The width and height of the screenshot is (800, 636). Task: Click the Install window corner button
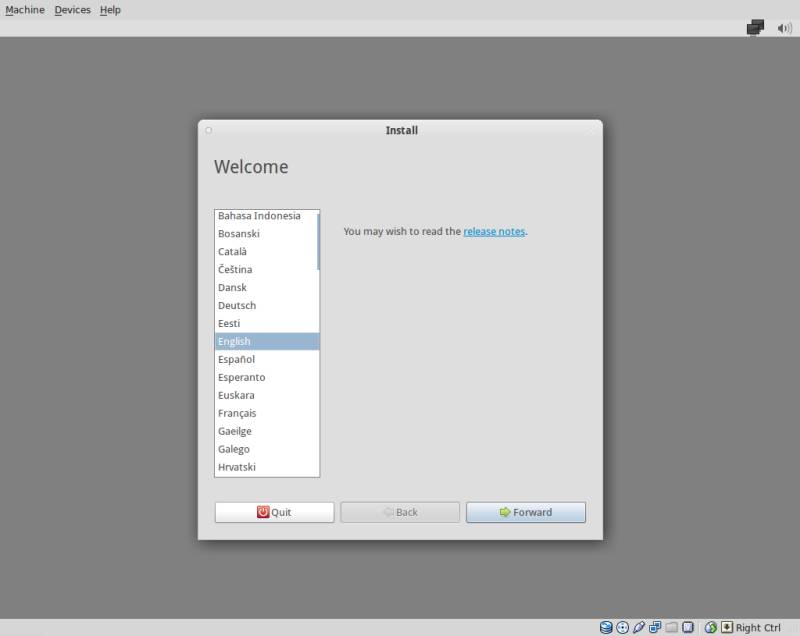pyautogui.click(x=209, y=130)
